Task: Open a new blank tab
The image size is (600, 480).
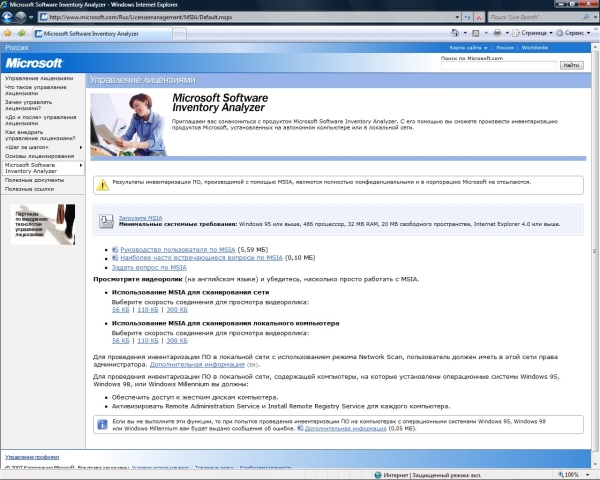Action: (179, 34)
